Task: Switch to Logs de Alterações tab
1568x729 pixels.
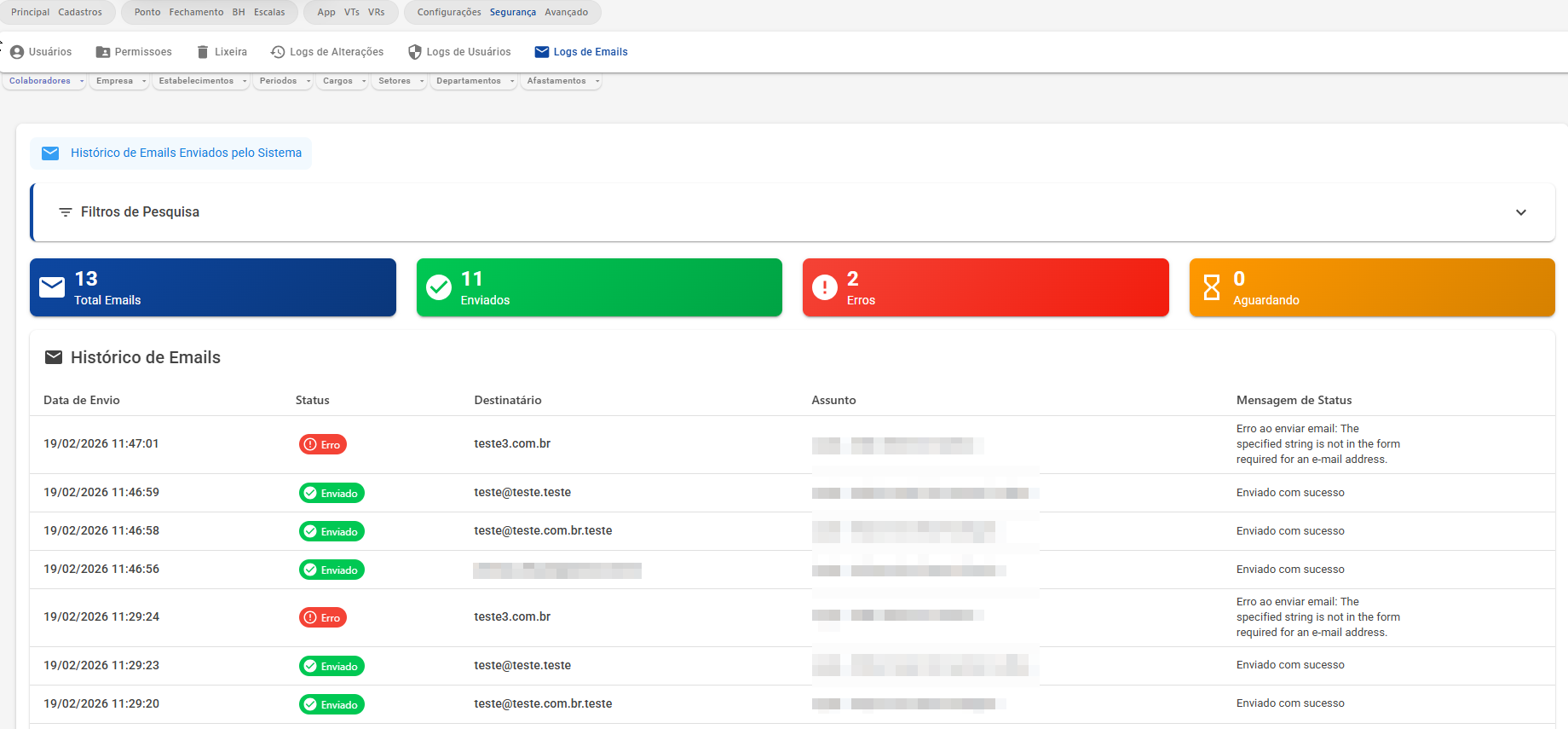Action: [327, 52]
